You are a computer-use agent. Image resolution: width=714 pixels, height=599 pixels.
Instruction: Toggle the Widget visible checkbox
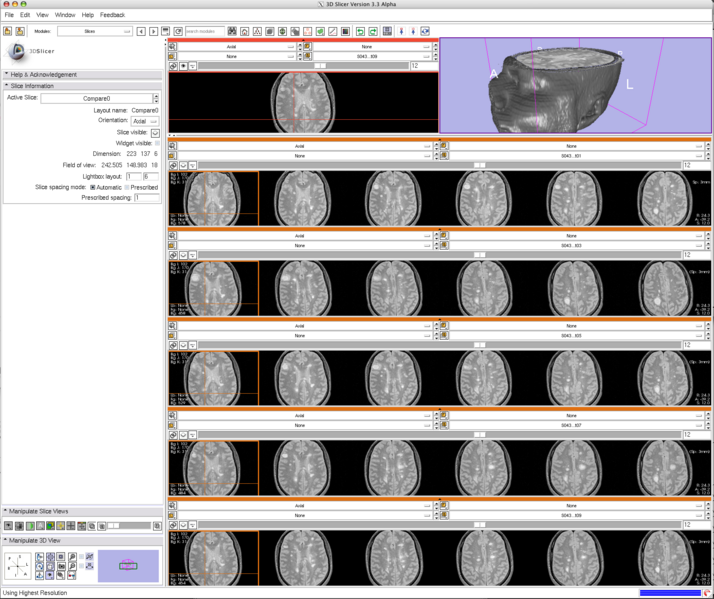[x=157, y=143]
